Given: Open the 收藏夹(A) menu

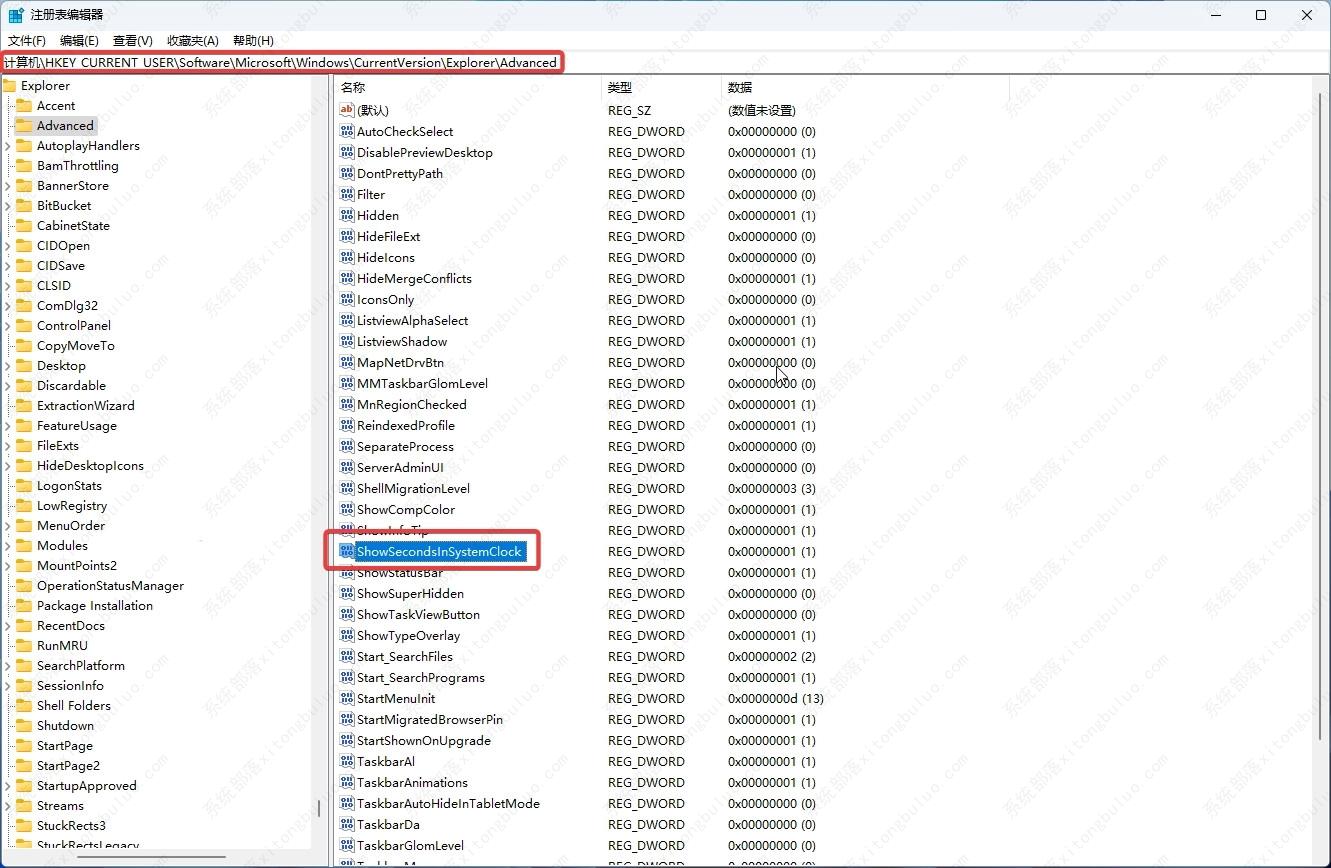Looking at the screenshot, I should [x=192, y=41].
